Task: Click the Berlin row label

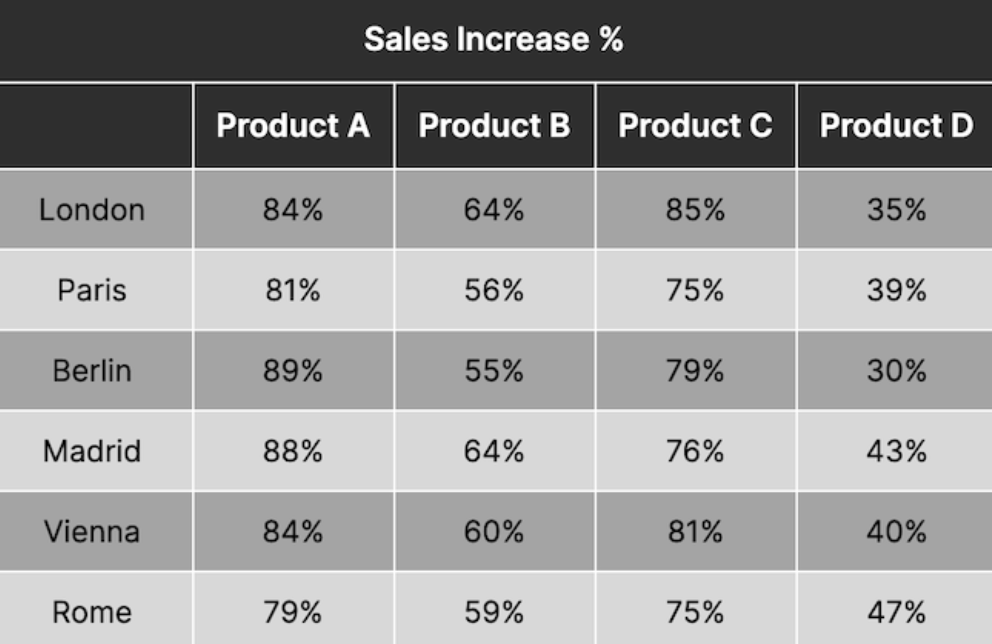Action: click(92, 371)
